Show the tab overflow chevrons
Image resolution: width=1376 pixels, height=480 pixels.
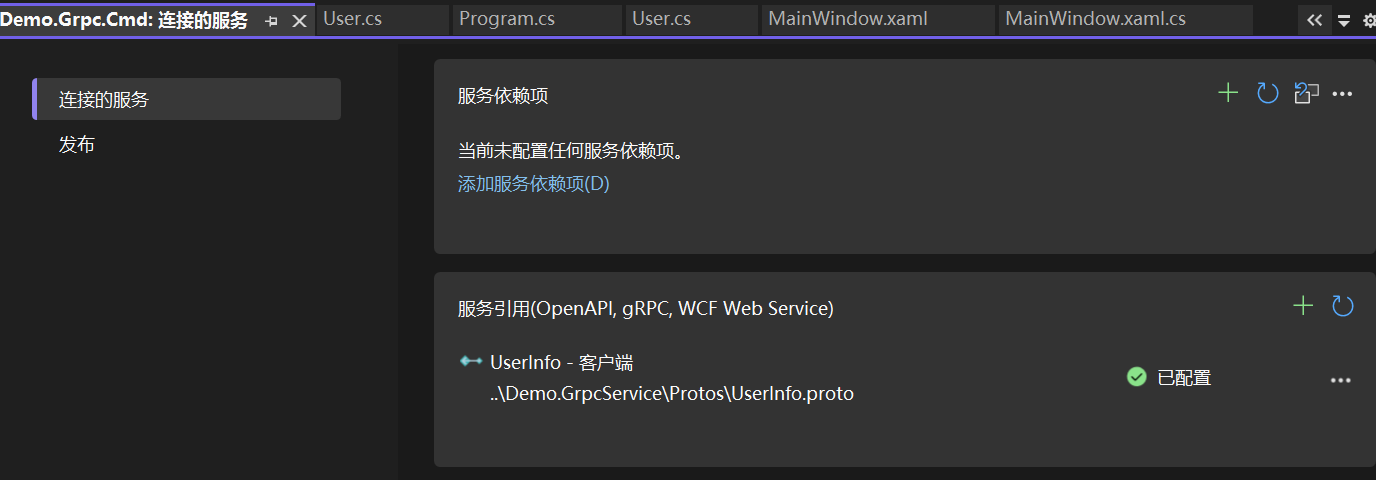click(1315, 19)
